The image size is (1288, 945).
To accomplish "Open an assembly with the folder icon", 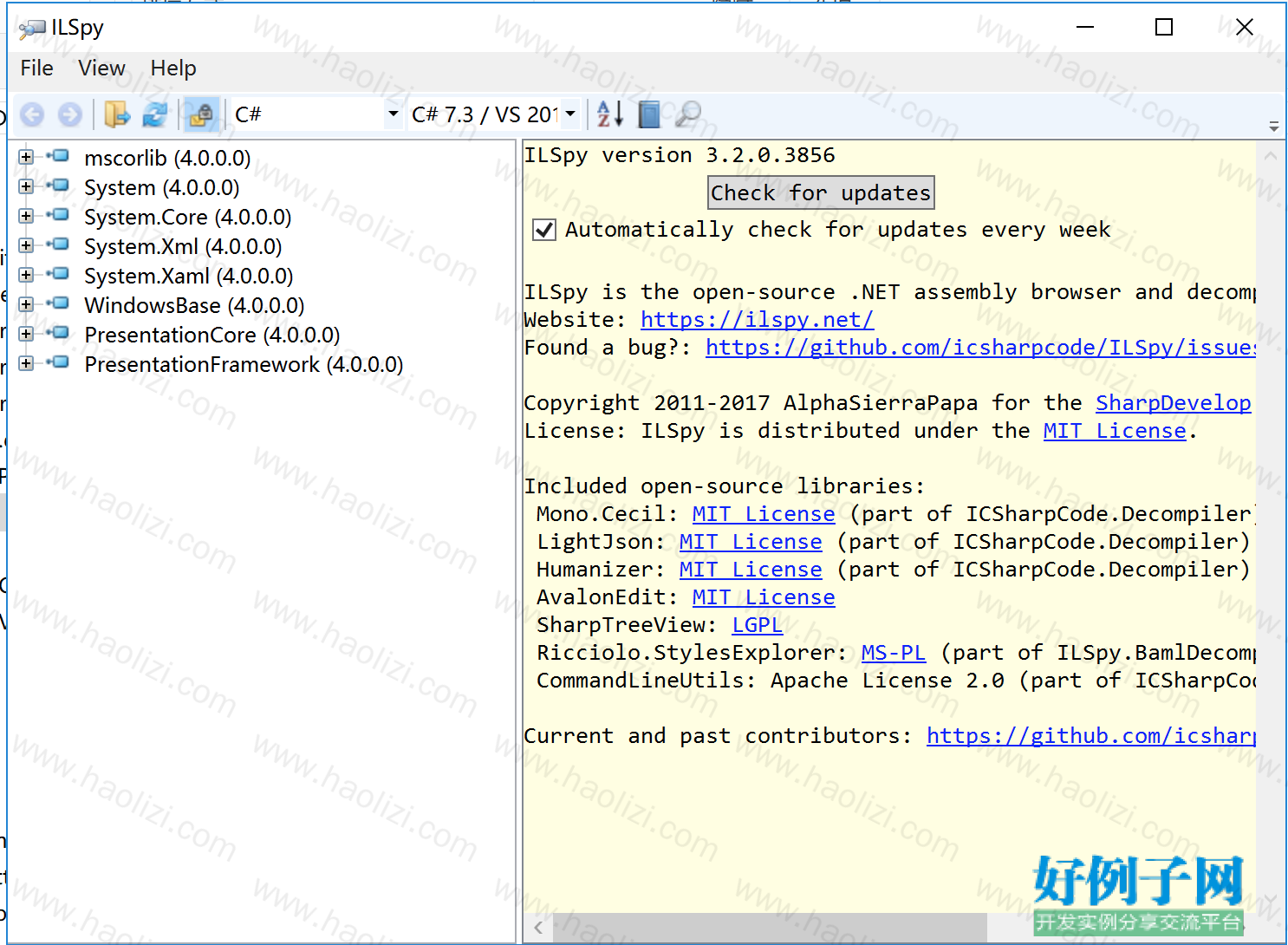I will 116,114.
